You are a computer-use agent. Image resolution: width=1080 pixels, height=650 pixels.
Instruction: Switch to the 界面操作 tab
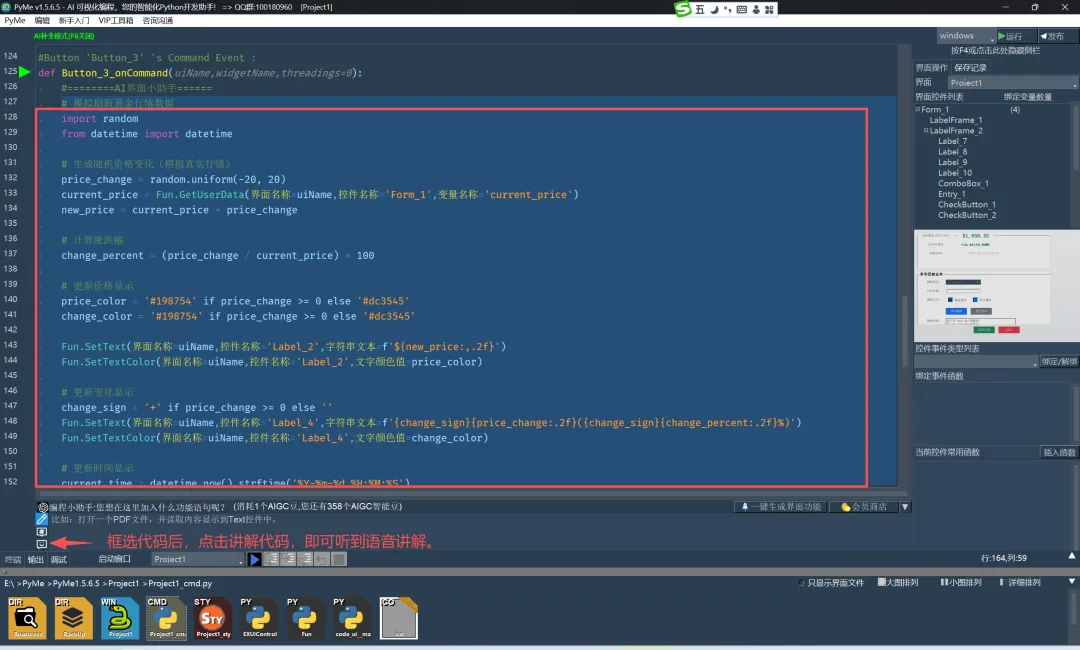pos(932,67)
